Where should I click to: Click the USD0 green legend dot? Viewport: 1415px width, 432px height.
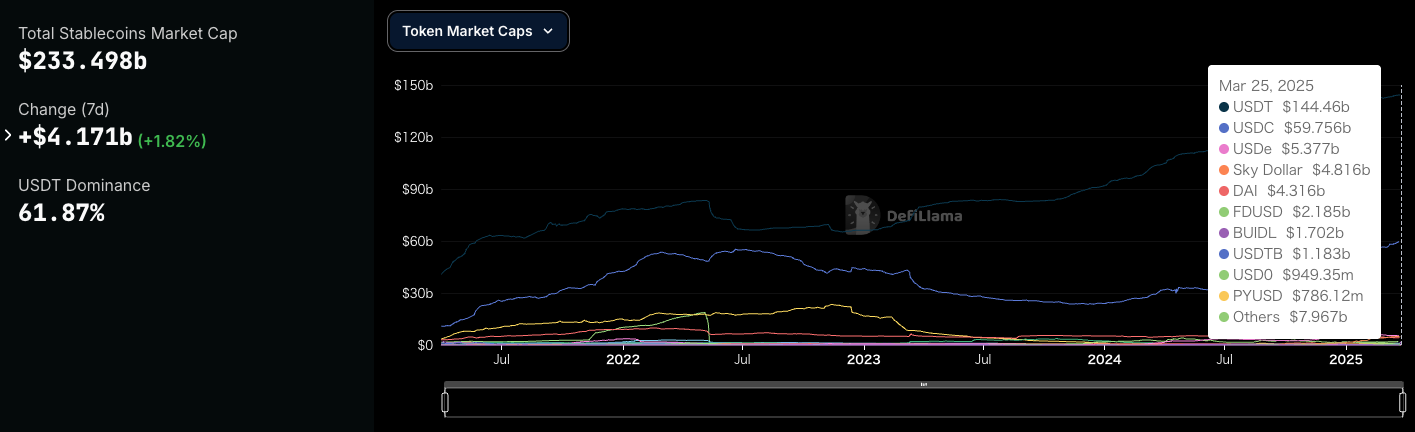tap(1224, 275)
